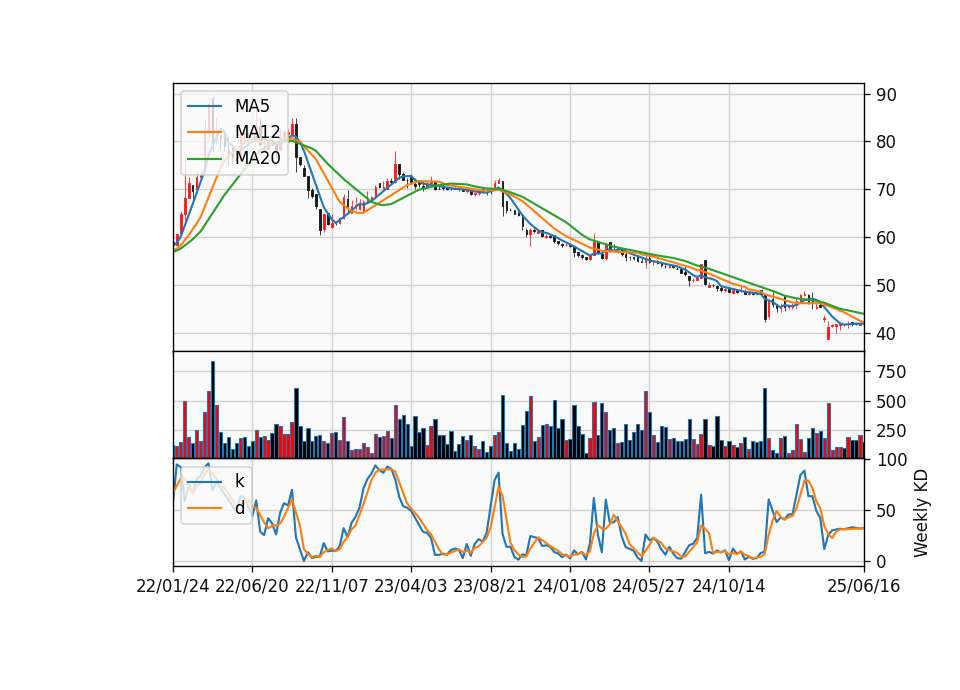Click the k legend label
This screenshot has width=960, height=690.
click(239, 481)
